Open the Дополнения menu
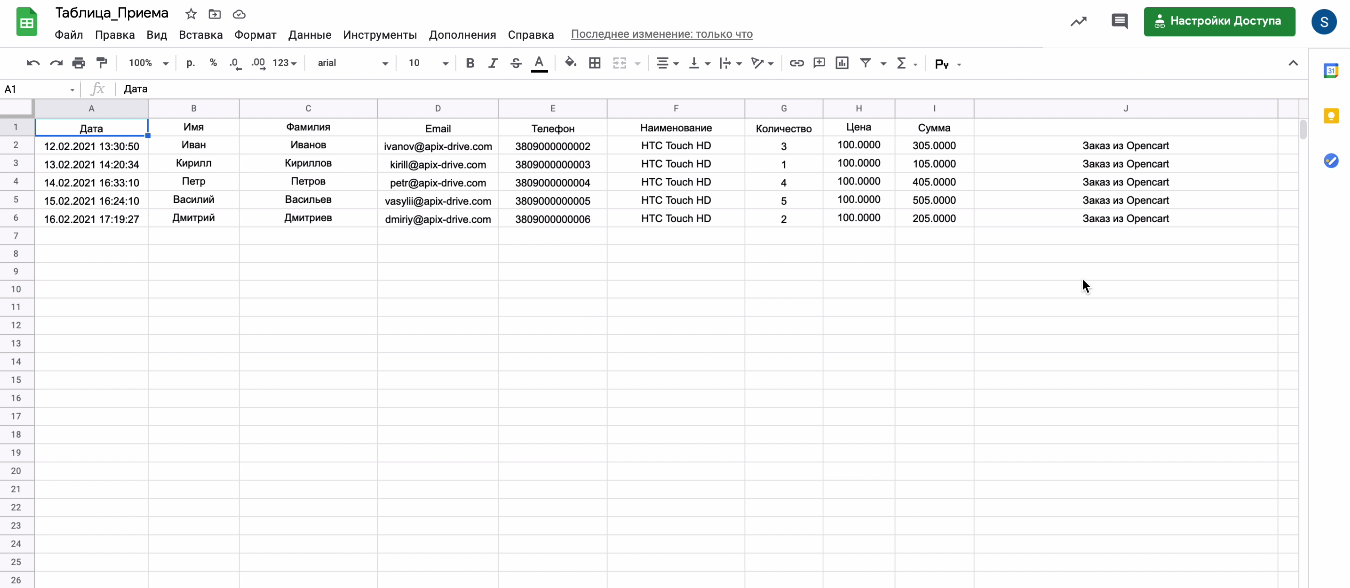This screenshot has width=1350, height=588. pos(462,35)
